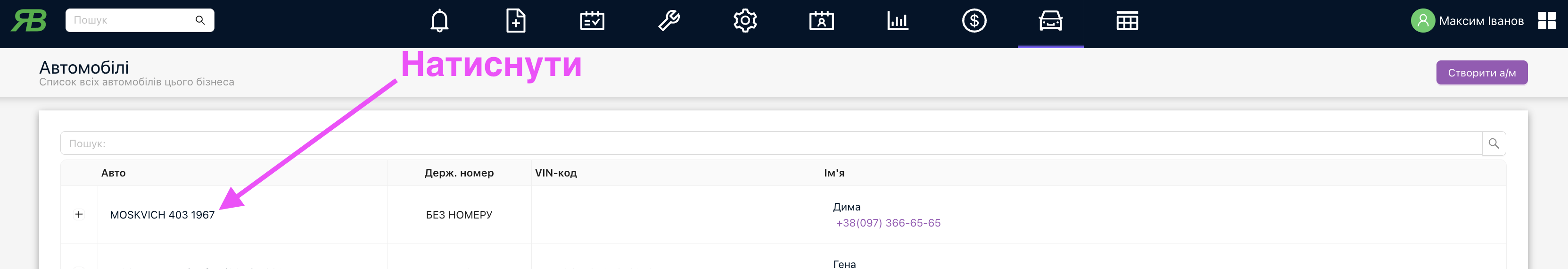Screen dimensions: 1568x269
Task: Open the calendar tasks icon
Action: click(x=592, y=21)
